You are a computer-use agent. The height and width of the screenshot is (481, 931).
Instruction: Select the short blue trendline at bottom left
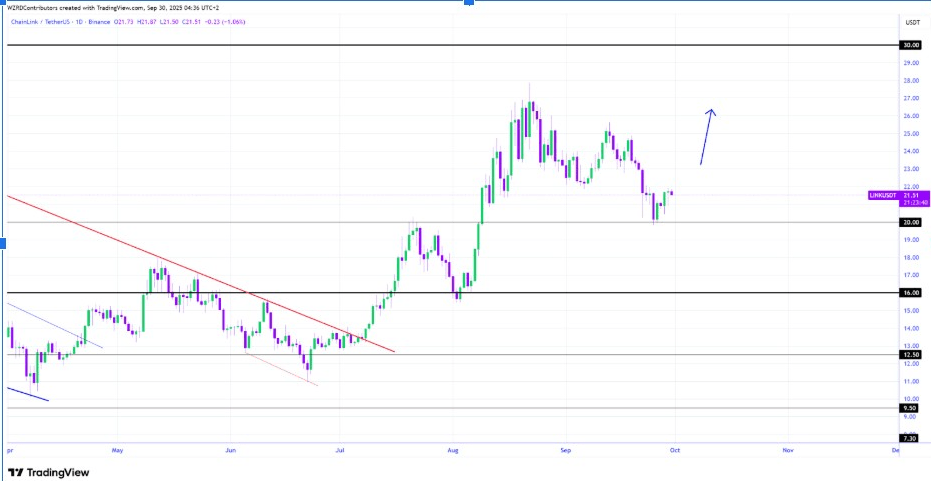coord(27,394)
